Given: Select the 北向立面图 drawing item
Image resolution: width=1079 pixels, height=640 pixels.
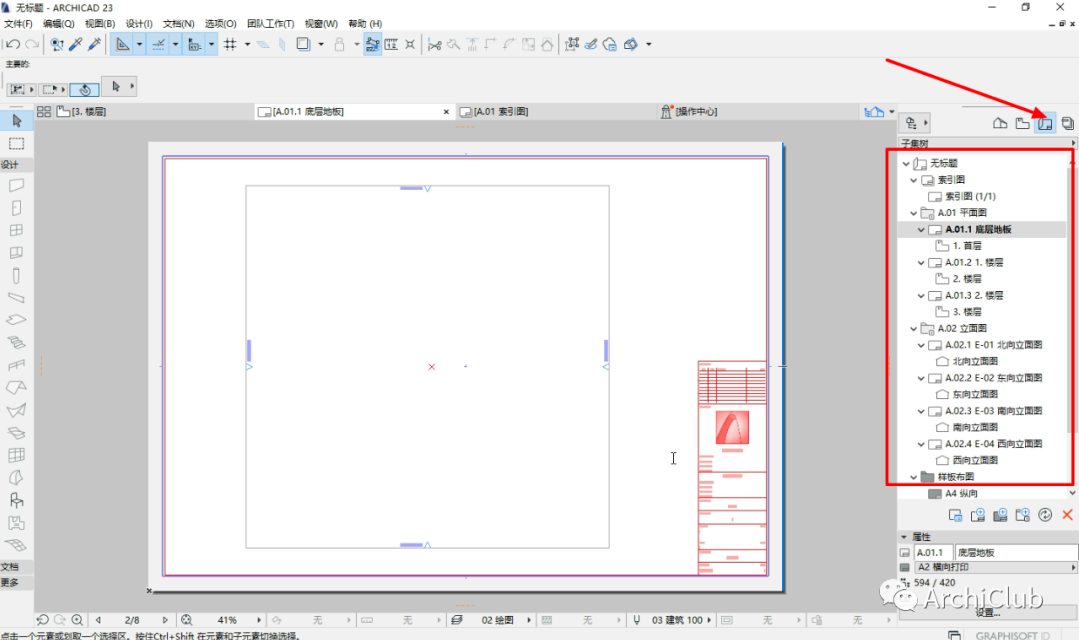Looking at the screenshot, I should tap(975, 361).
